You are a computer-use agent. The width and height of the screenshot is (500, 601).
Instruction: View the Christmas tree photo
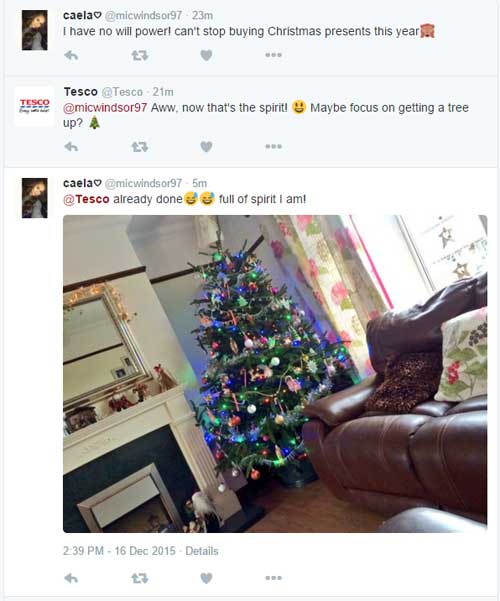[x=275, y=374]
